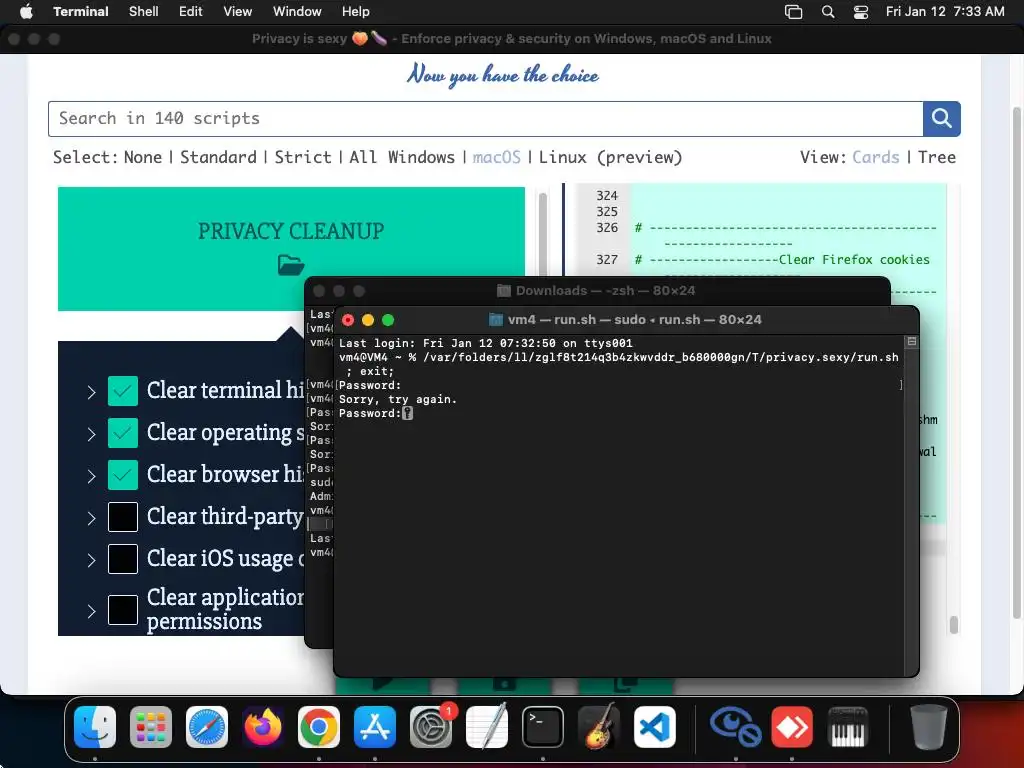Select All scripts preset
Image resolution: width=1024 pixels, height=768 pixels.
point(362,157)
